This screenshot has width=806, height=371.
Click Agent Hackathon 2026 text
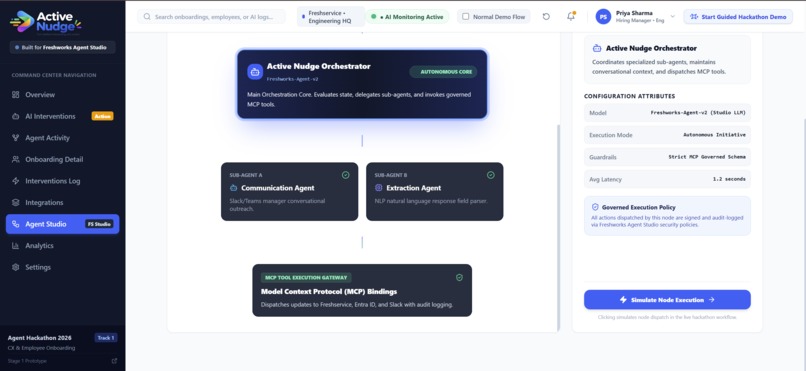[40, 338]
